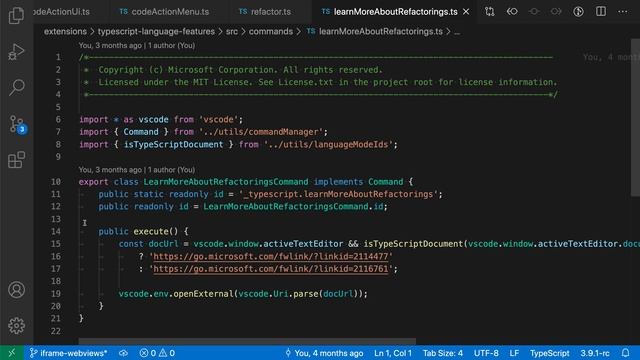Click the 'src' breadcrumb
This screenshot has height=360, width=640.
pyautogui.click(x=232, y=31)
